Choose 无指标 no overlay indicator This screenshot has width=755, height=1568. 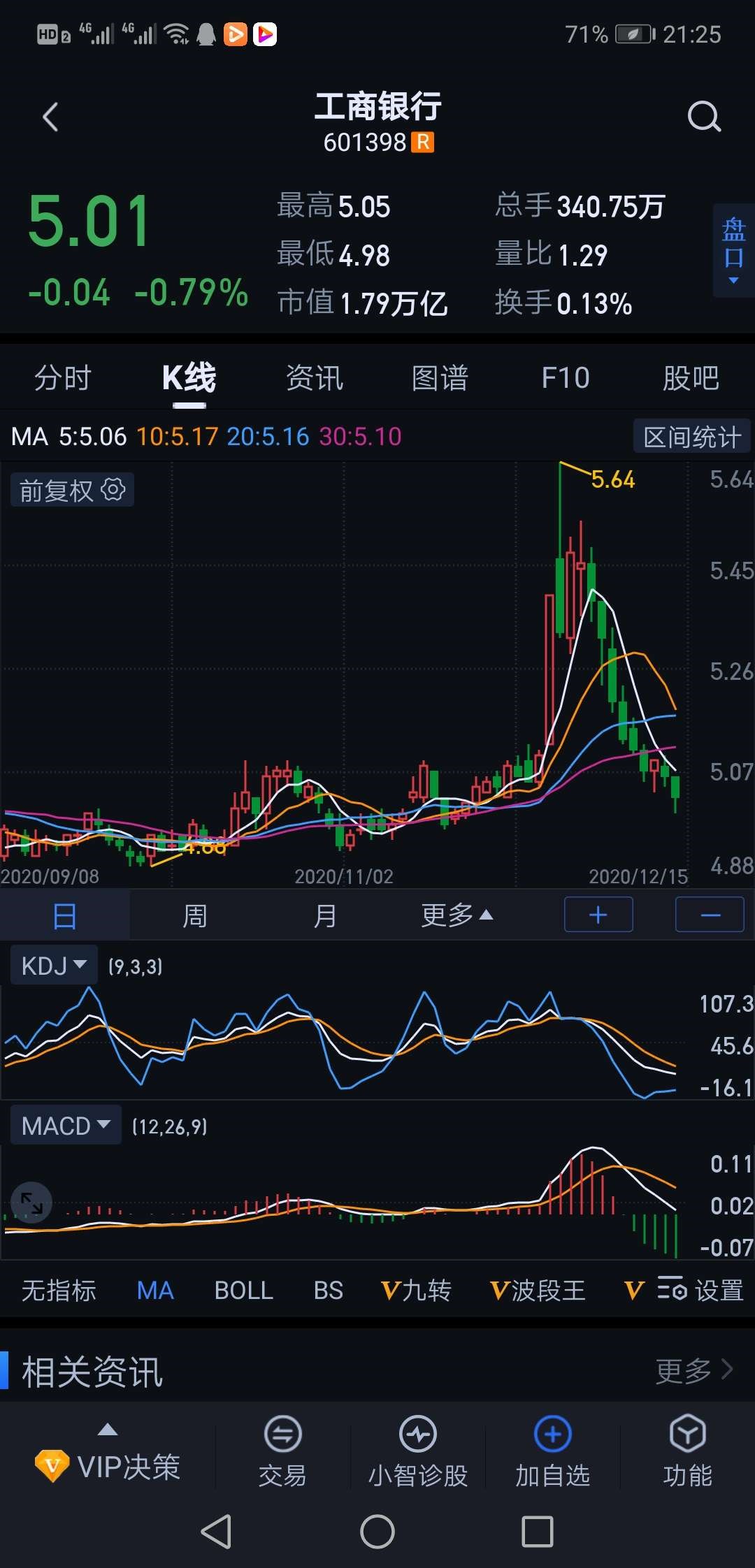pyautogui.click(x=59, y=1290)
